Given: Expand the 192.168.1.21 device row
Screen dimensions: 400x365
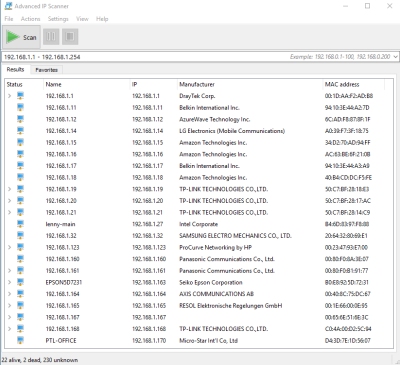Looking at the screenshot, I should (9, 212).
